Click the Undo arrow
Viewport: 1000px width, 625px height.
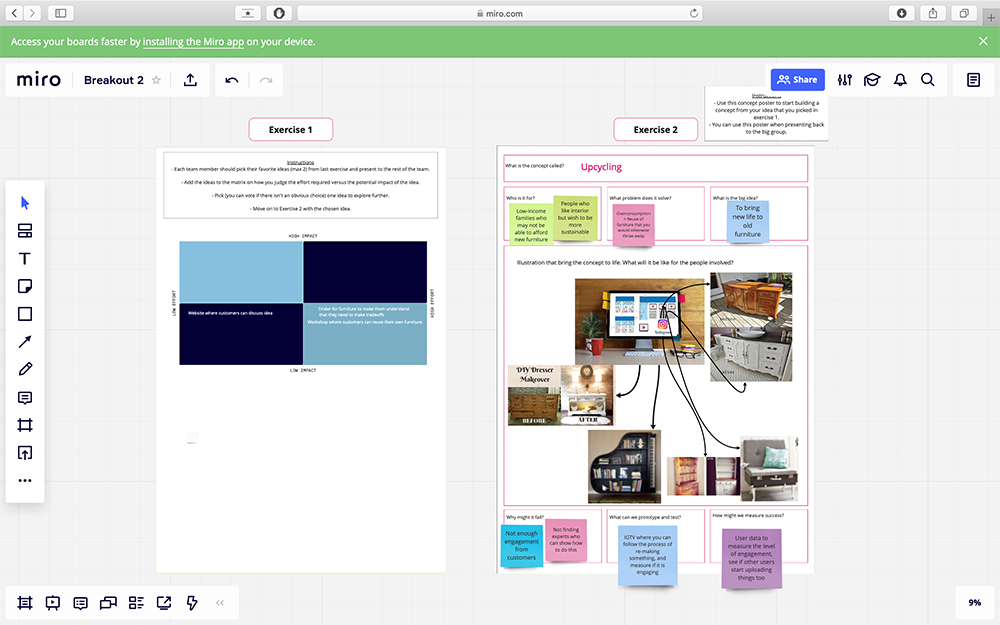(x=232, y=80)
